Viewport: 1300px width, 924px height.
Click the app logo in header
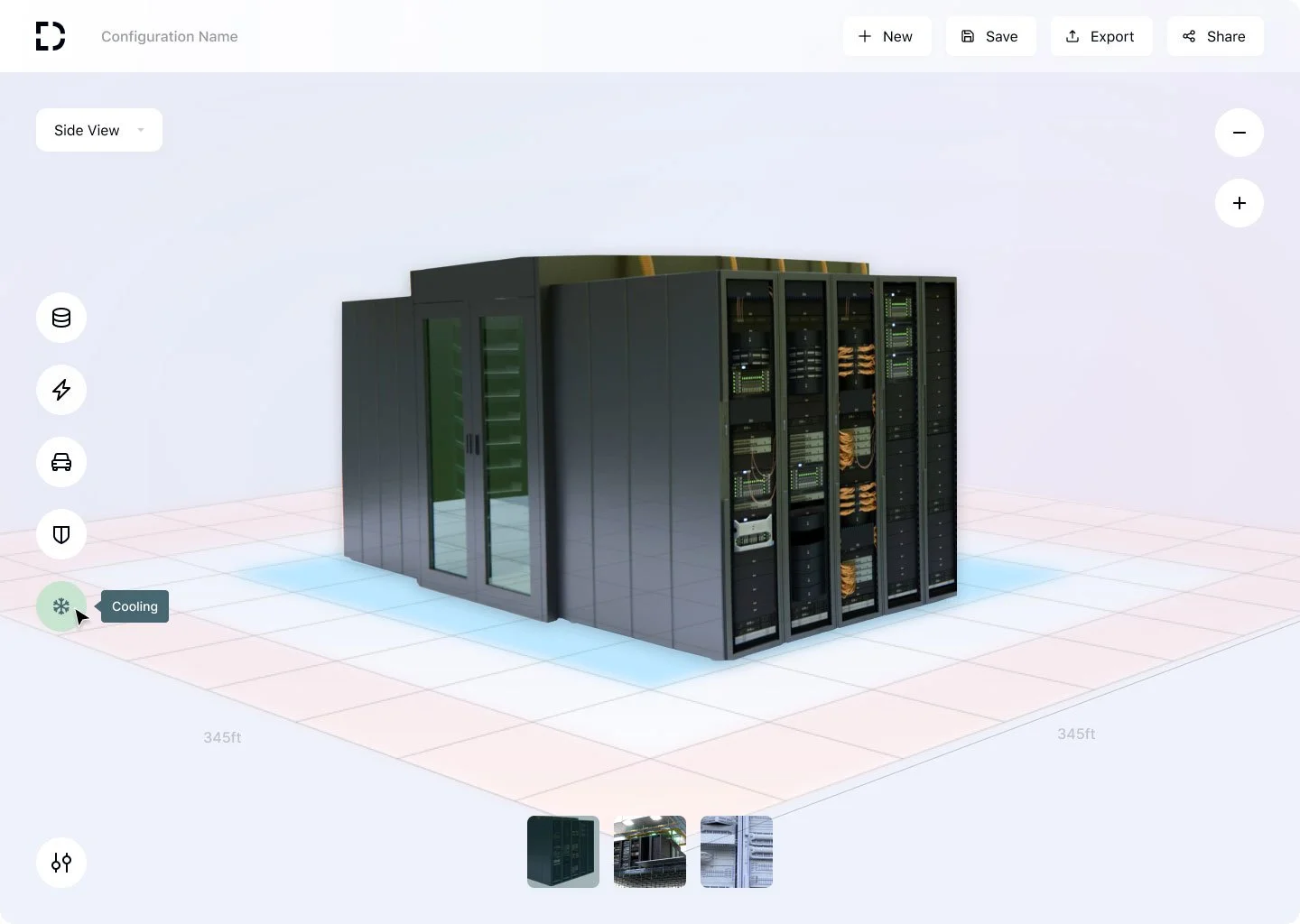coord(51,36)
